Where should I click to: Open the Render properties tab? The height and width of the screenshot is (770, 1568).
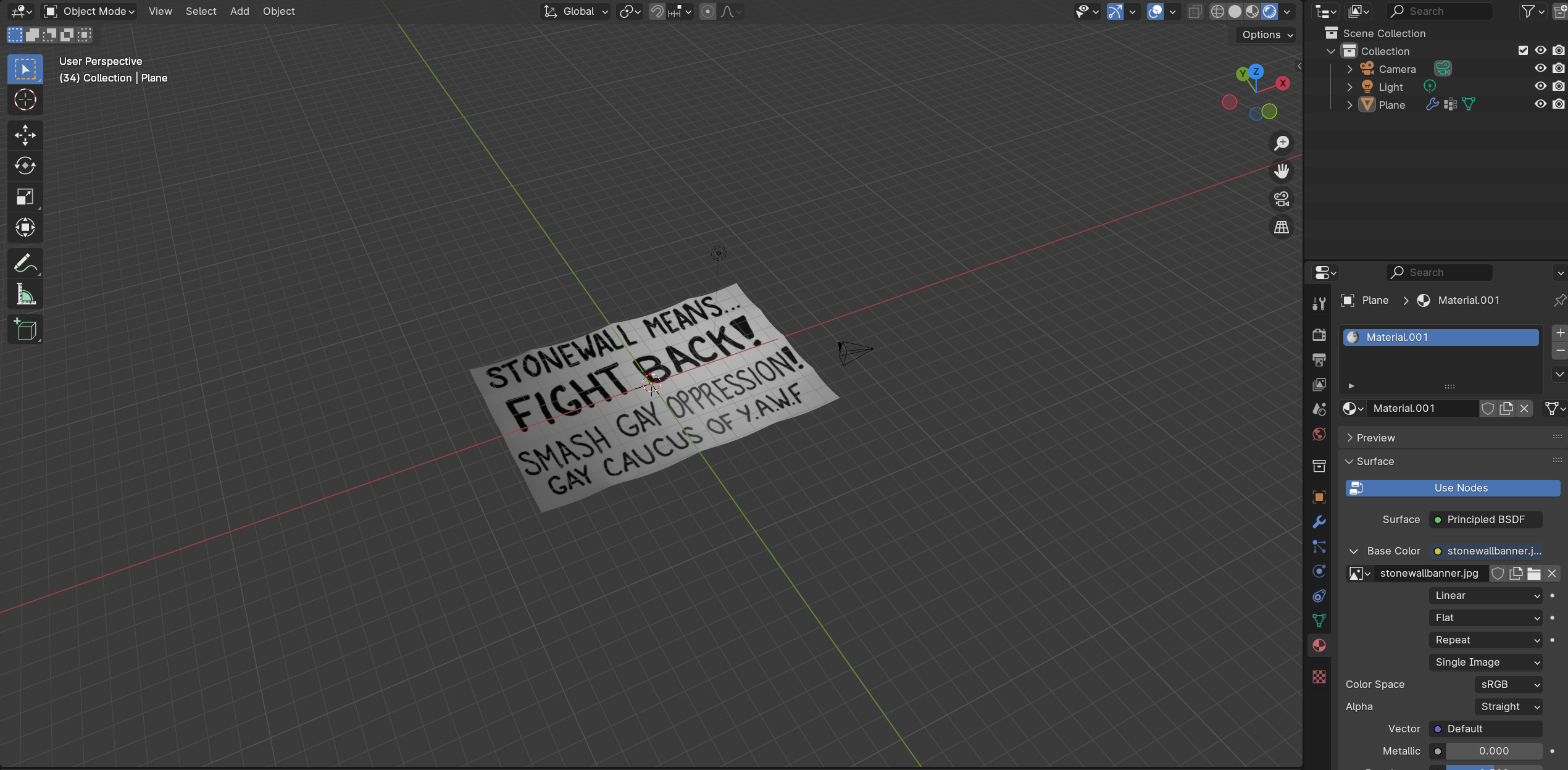pos(1319,335)
